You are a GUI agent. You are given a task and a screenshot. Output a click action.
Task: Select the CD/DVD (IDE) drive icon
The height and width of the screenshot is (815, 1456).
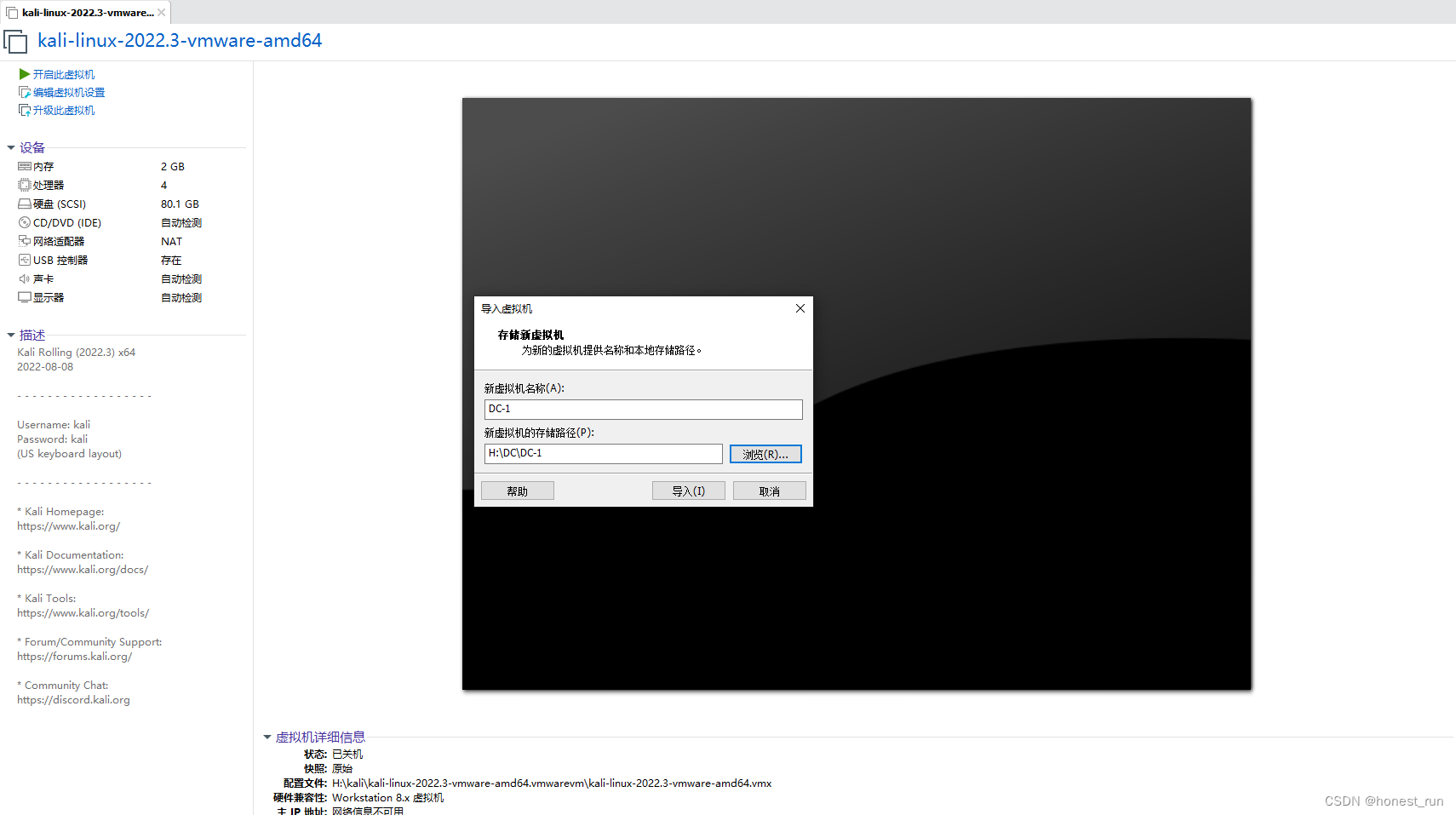coord(25,222)
